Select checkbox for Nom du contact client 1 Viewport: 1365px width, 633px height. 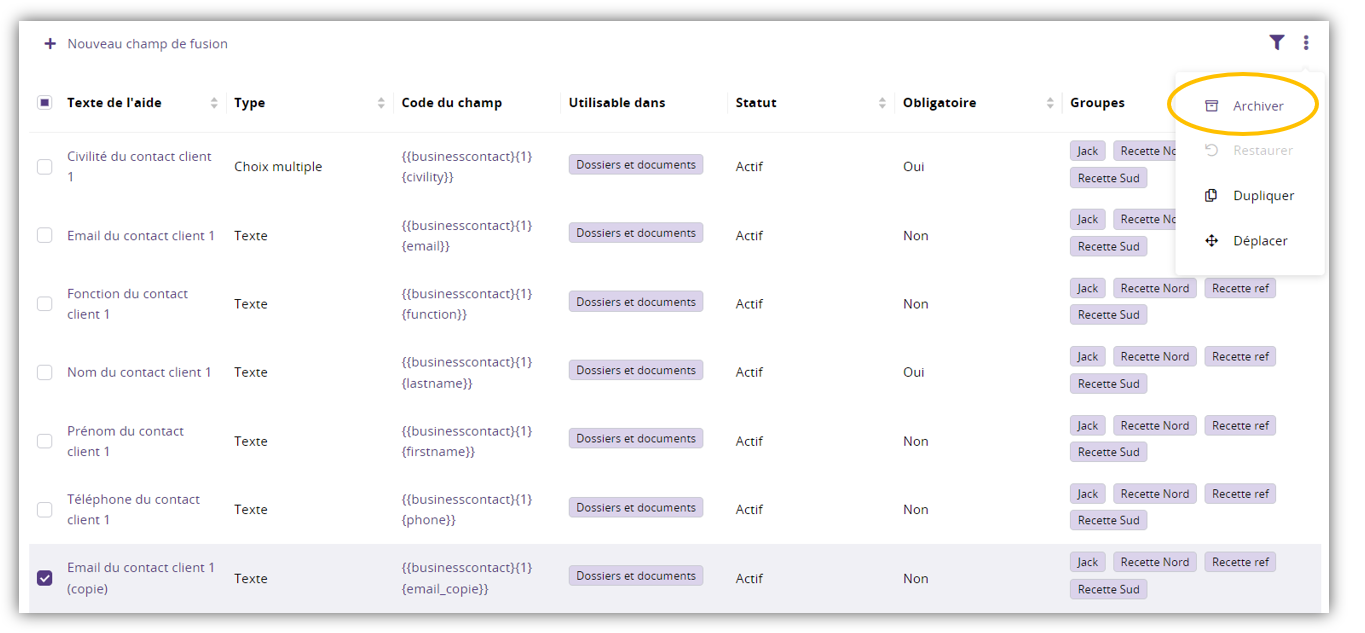[x=45, y=372]
